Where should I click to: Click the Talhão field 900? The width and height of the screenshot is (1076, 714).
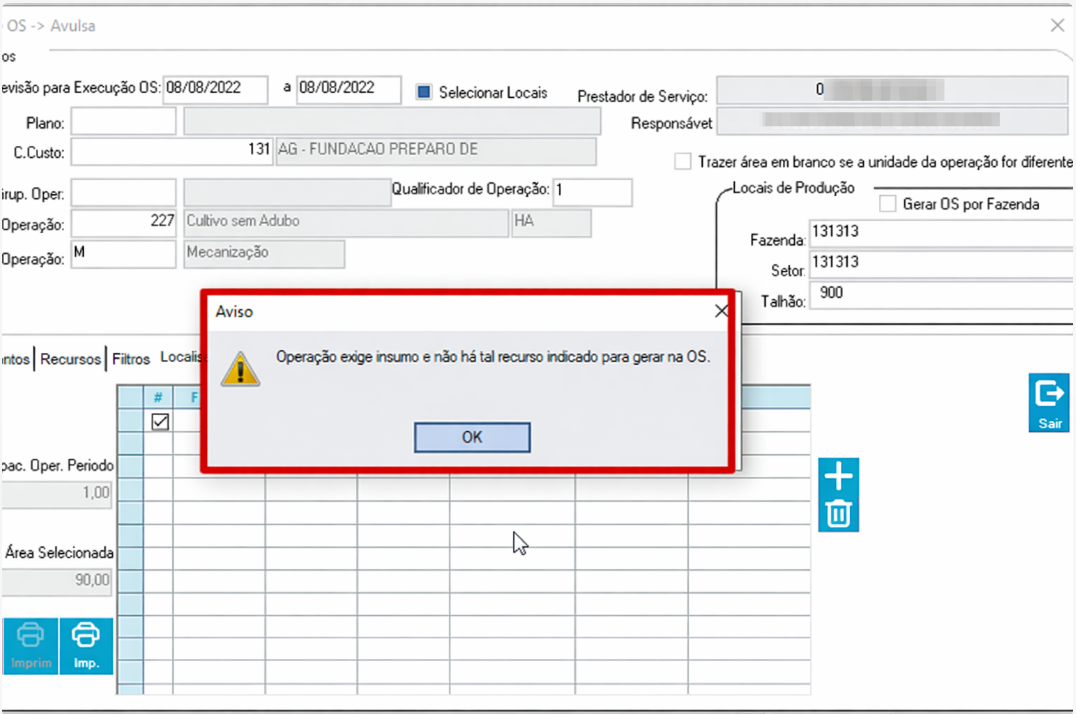[x=941, y=295]
